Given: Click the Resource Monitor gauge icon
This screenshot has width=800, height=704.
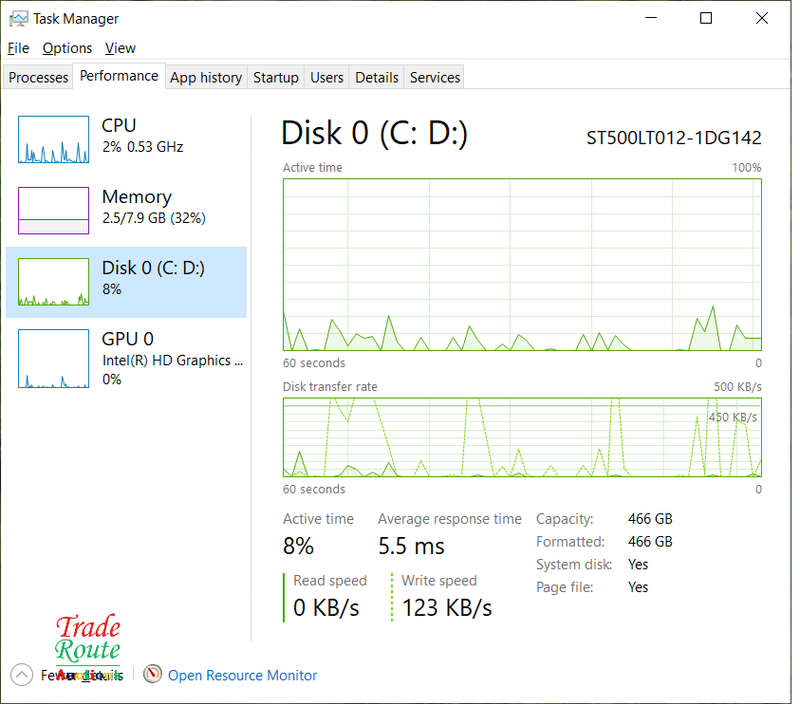Looking at the screenshot, I should 152,675.
